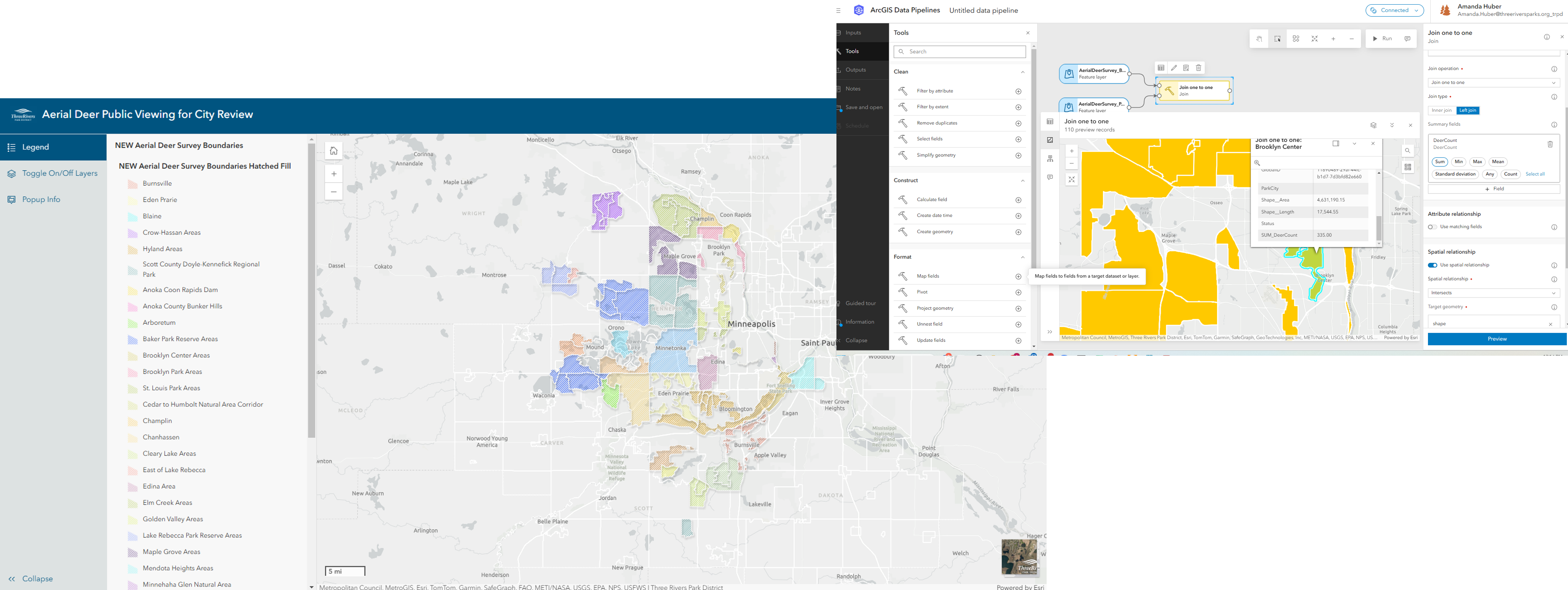The image size is (1568, 590).
Task: Click the map layers icon in preview header
Action: pyautogui.click(x=1373, y=125)
